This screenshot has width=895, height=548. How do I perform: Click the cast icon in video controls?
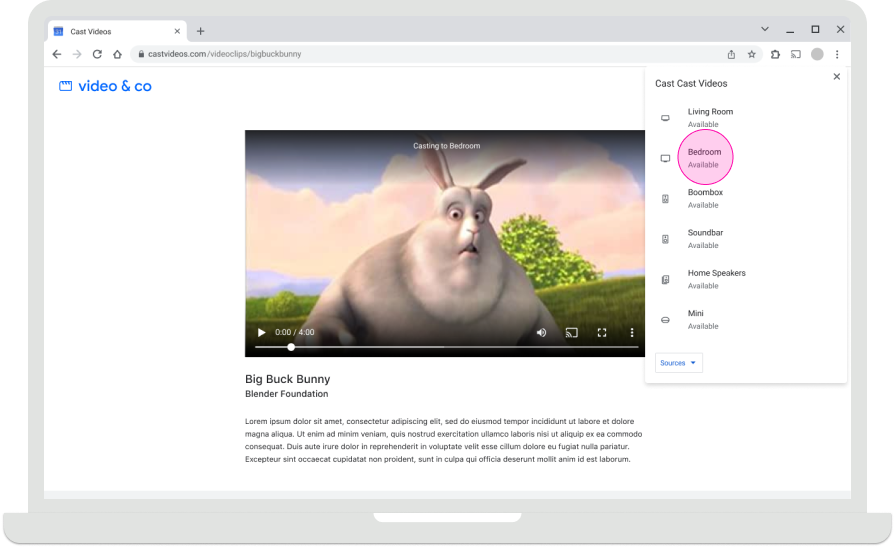click(572, 333)
